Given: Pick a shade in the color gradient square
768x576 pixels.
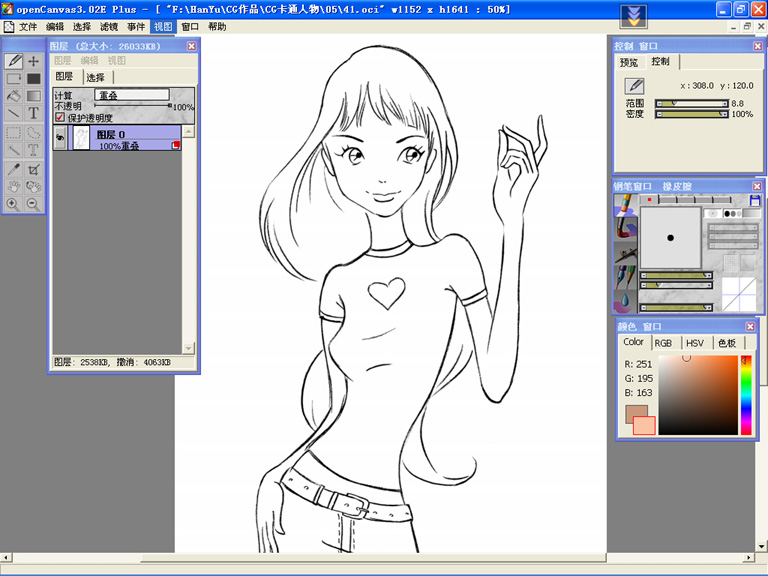Looking at the screenshot, I should coord(698,395).
